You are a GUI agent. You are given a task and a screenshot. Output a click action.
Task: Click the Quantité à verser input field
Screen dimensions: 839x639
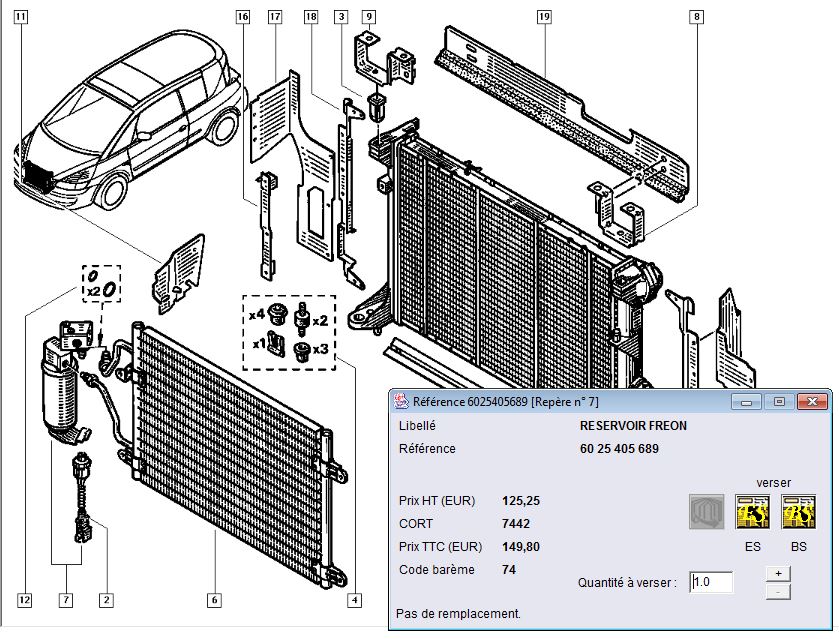(x=711, y=582)
